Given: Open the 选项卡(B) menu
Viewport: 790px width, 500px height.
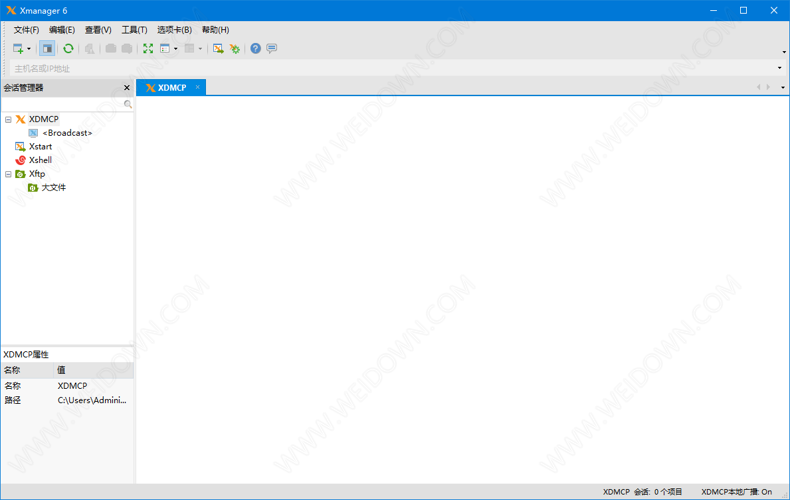Looking at the screenshot, I should click(x=174, y=30).
